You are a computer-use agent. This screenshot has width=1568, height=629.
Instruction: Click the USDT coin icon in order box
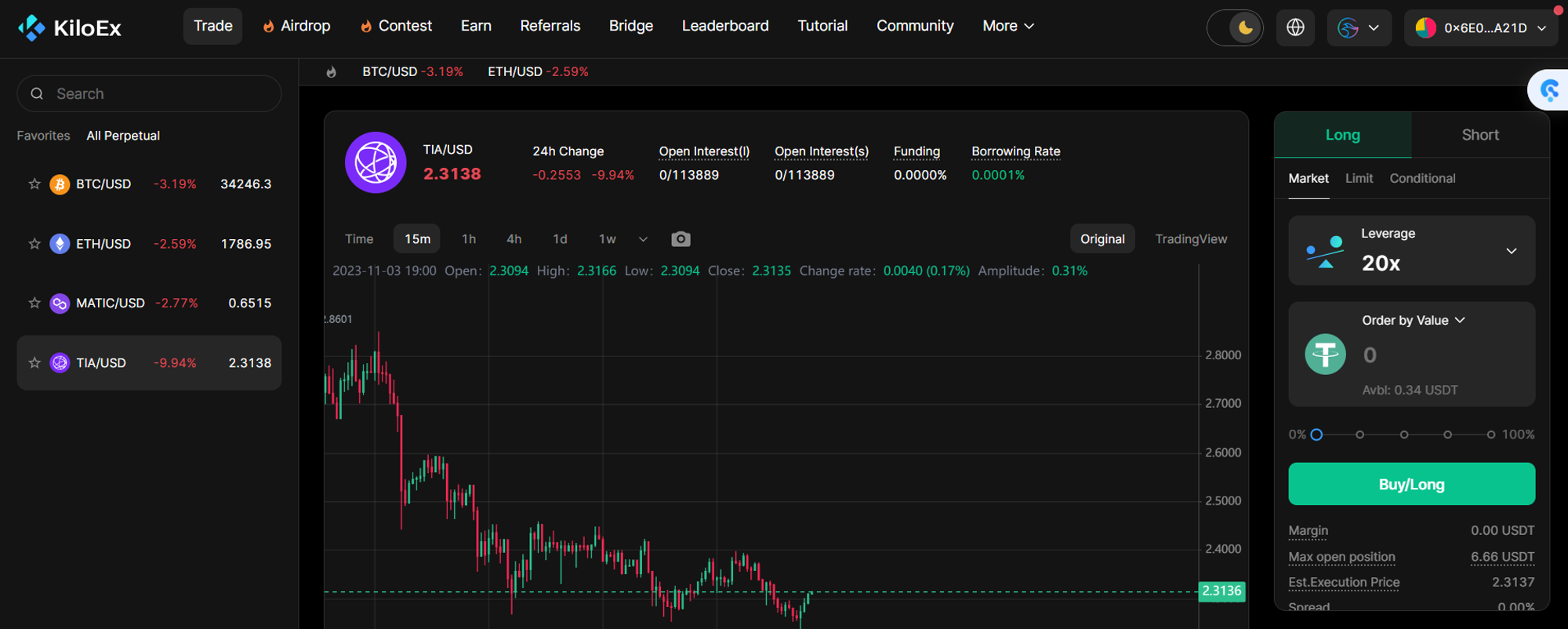click(x=1325, y=354)
